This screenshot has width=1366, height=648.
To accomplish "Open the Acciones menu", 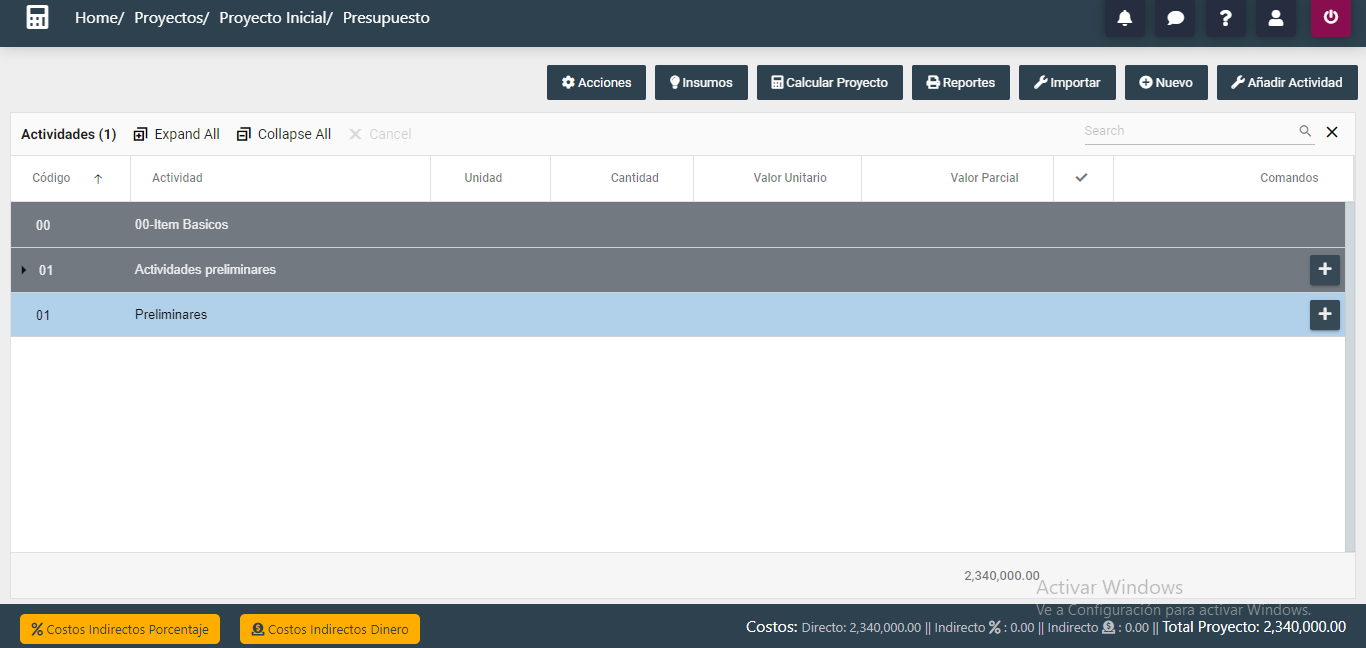I will pyautogui.click(x=596, y=82).
